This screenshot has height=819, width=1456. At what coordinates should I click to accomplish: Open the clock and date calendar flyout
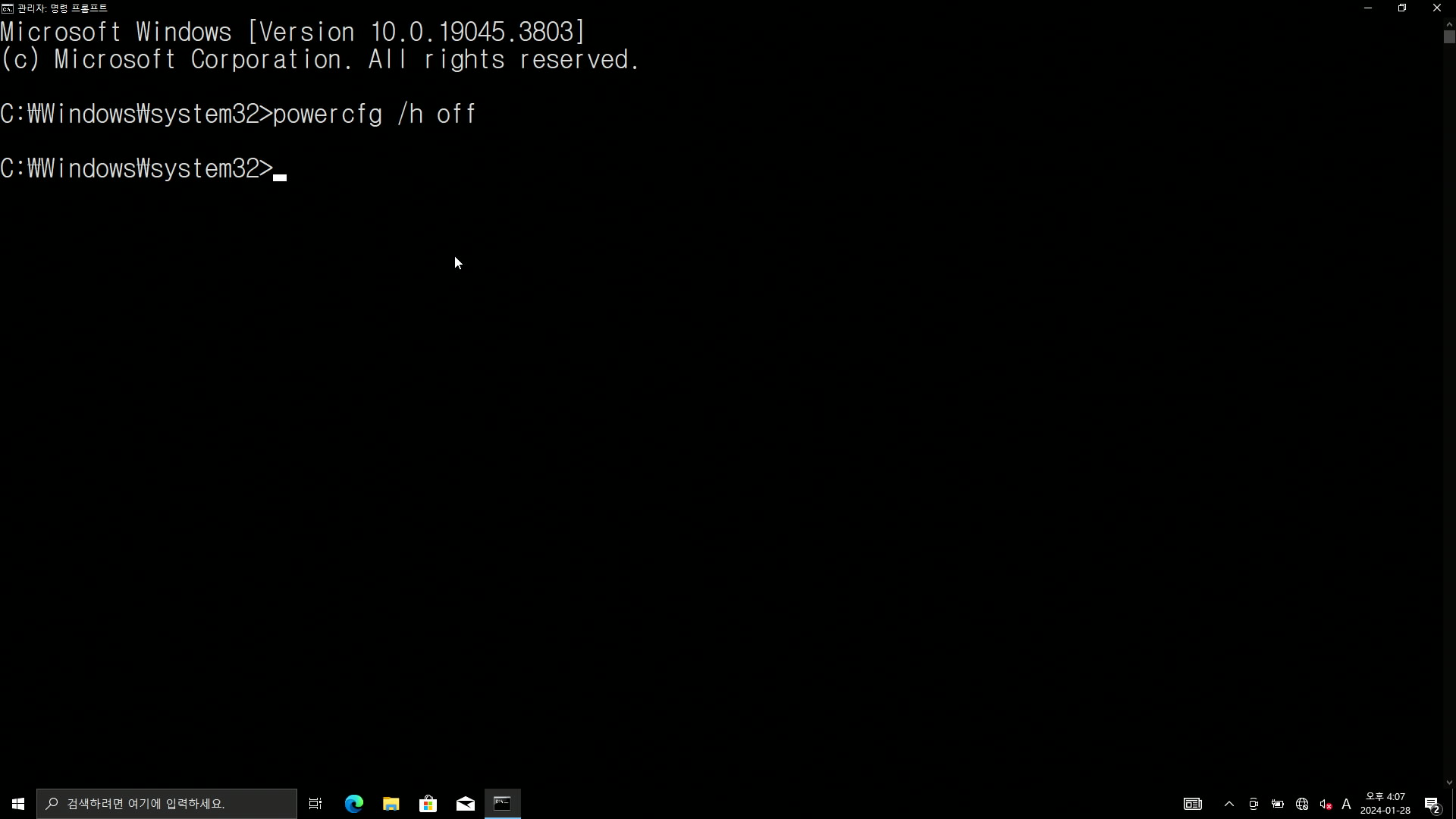[1385, 804]
